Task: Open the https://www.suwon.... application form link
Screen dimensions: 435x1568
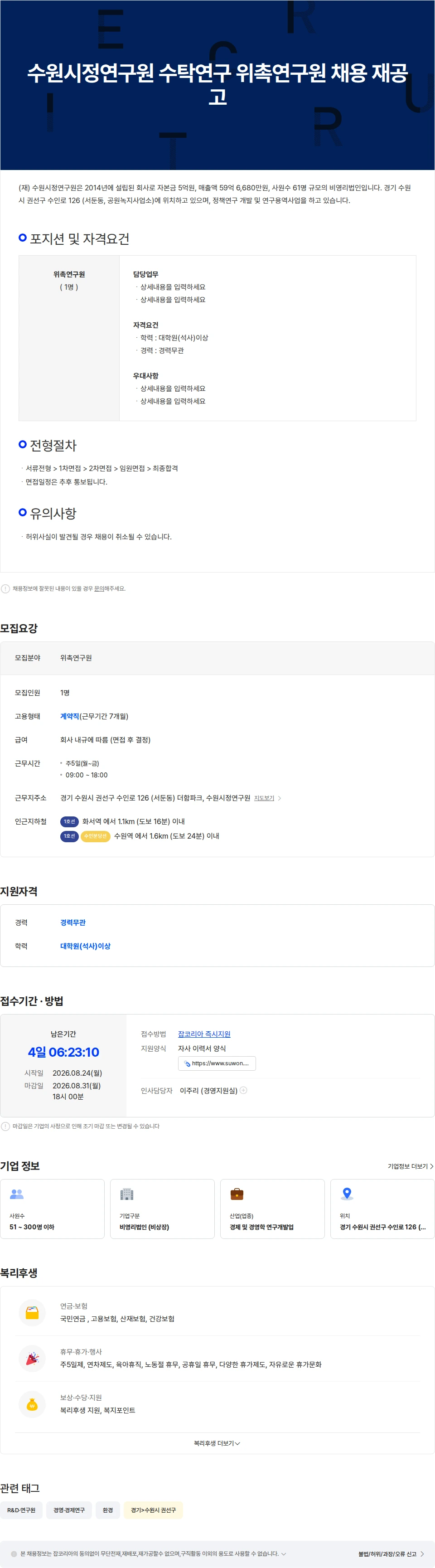Action: pos(217,1063)
